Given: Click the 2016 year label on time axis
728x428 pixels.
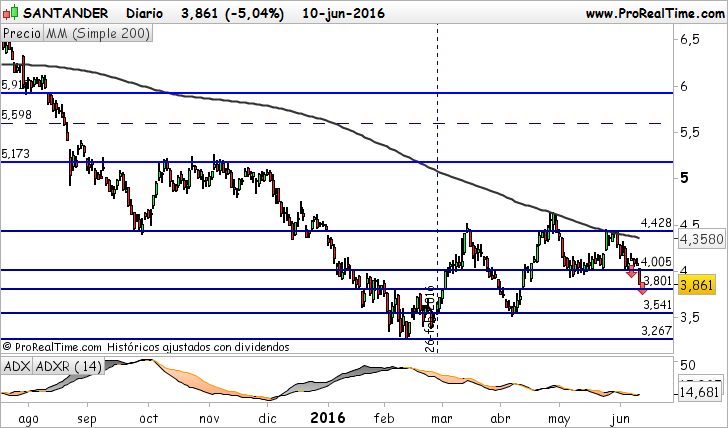Looking at the screenshot, I should [x=328, y=418].
